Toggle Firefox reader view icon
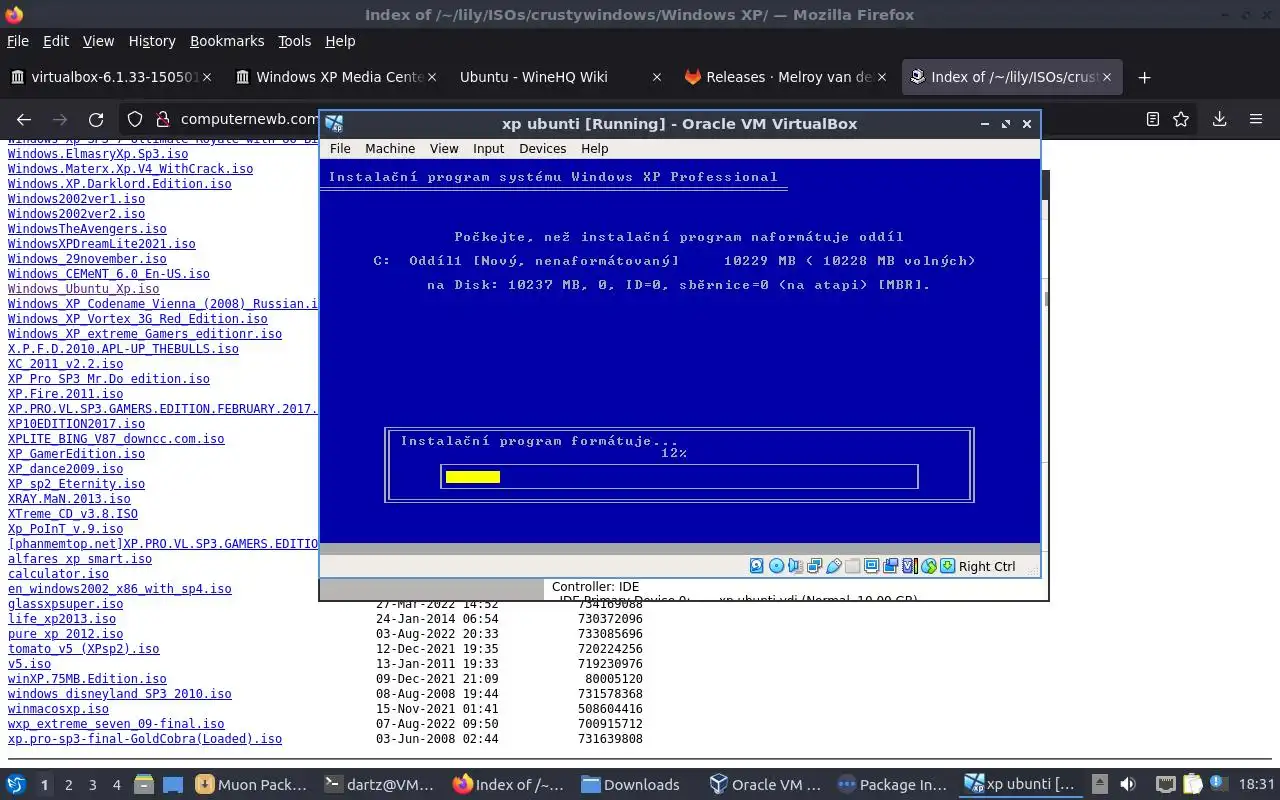1280x800 pixels. tap(1152, 119)
